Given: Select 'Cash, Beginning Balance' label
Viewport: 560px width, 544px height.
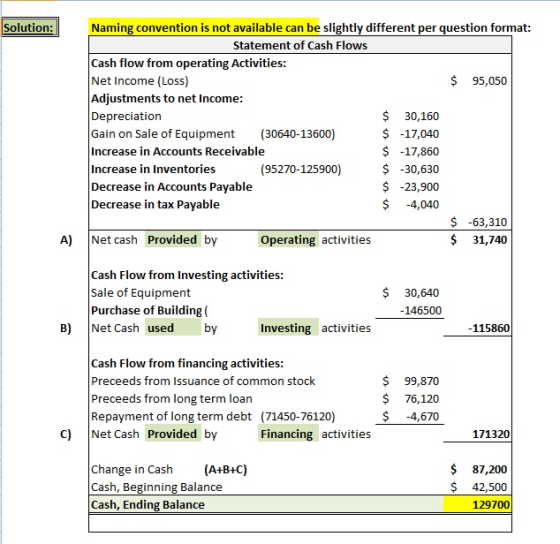Looking at the screenshot, I should (156, 487).
